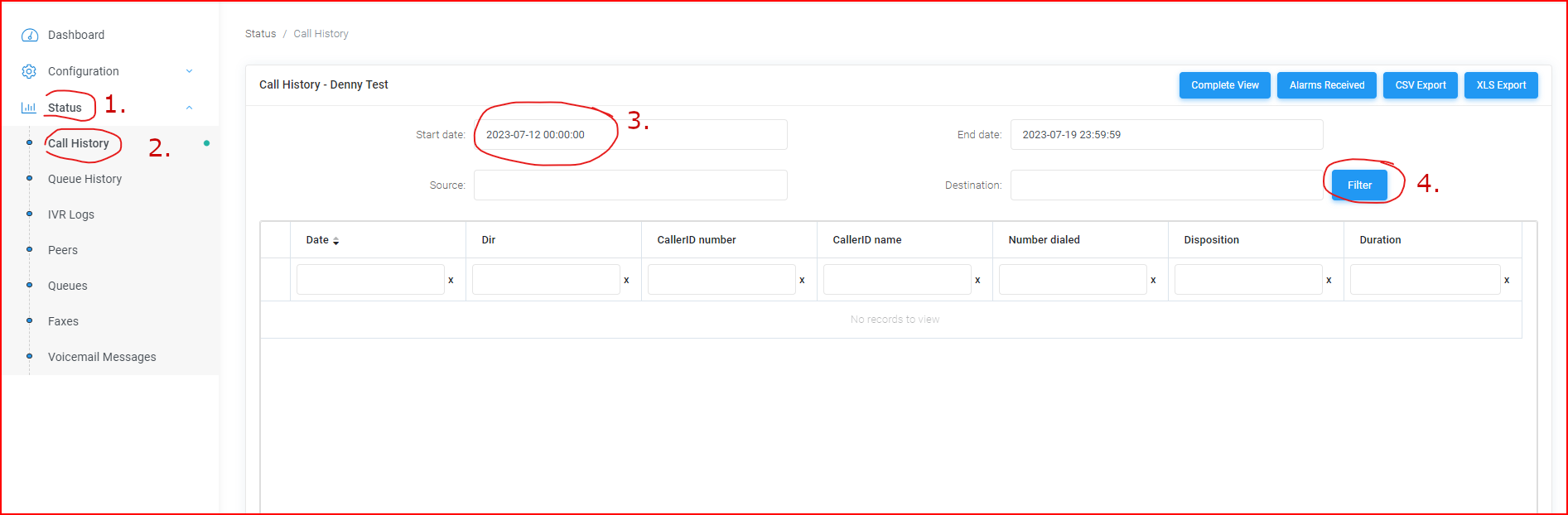1568x515 pixels.
Task: Export call history as XLS
Action: [1501, 85]
